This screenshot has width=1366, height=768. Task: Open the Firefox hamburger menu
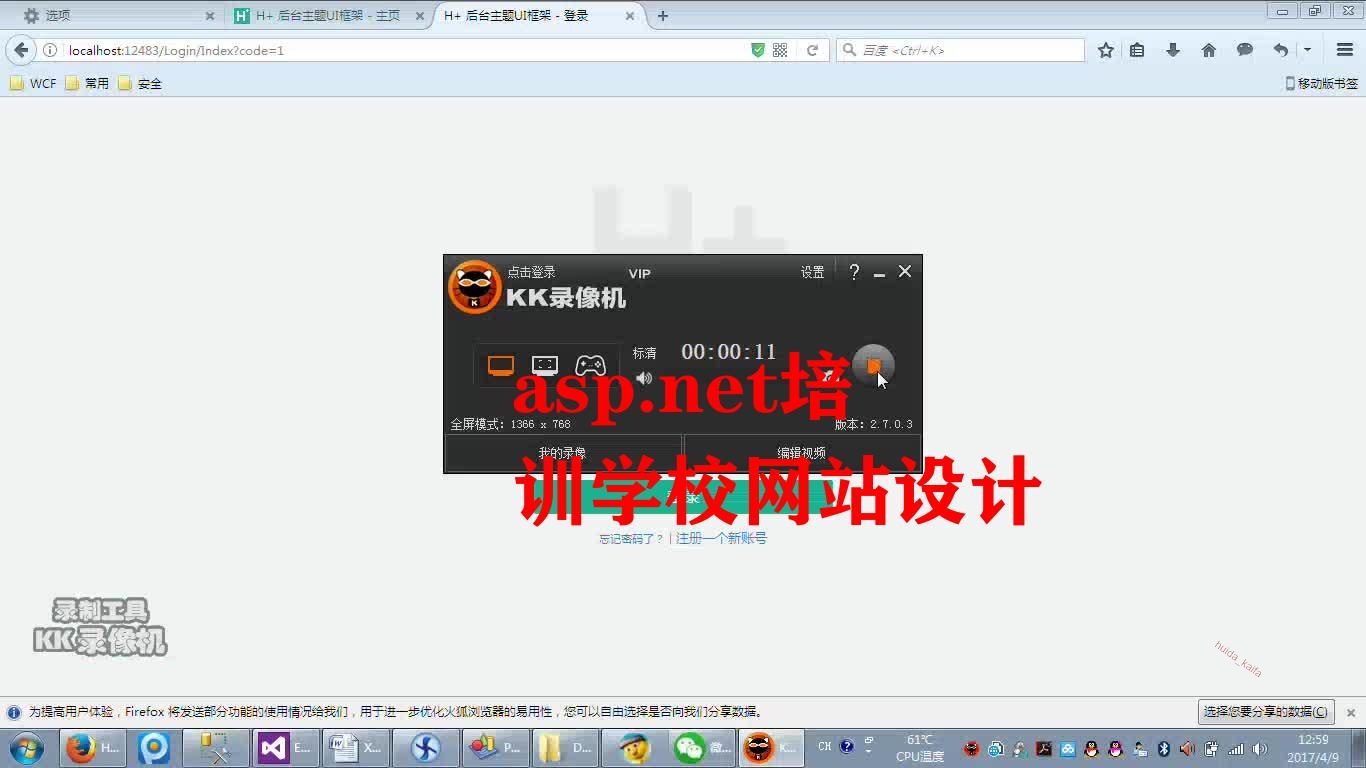coord(1344,49)
